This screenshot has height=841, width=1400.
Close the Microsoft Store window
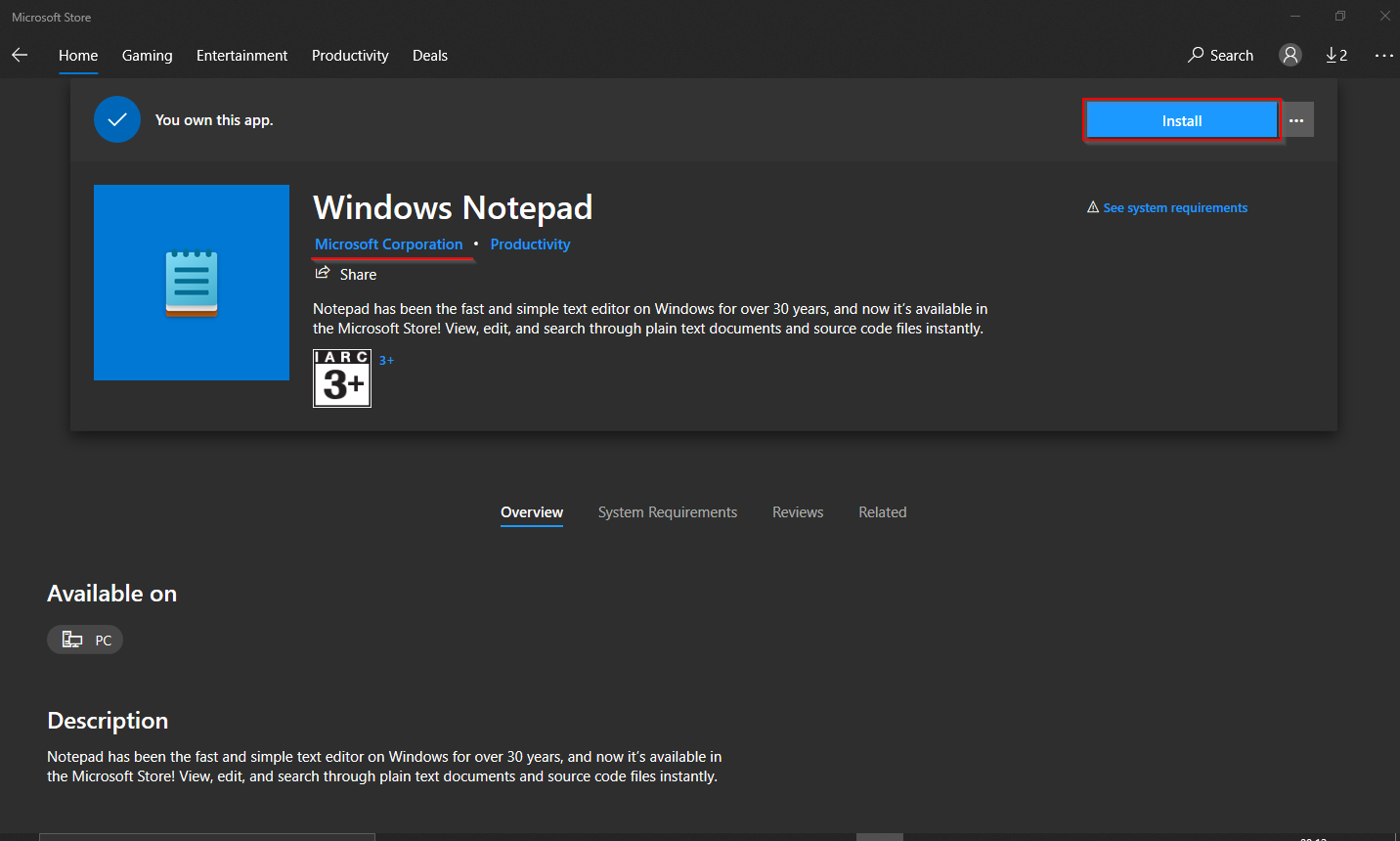[1384, 16]
